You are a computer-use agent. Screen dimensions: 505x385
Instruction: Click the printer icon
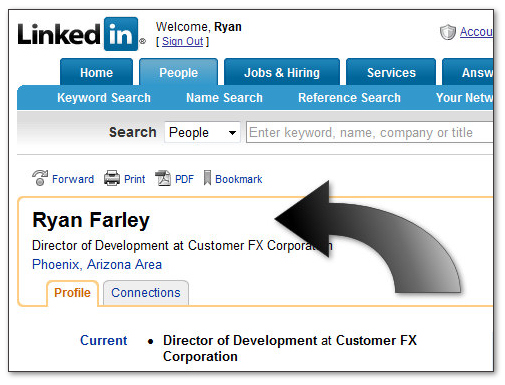[x=112, y=178]
